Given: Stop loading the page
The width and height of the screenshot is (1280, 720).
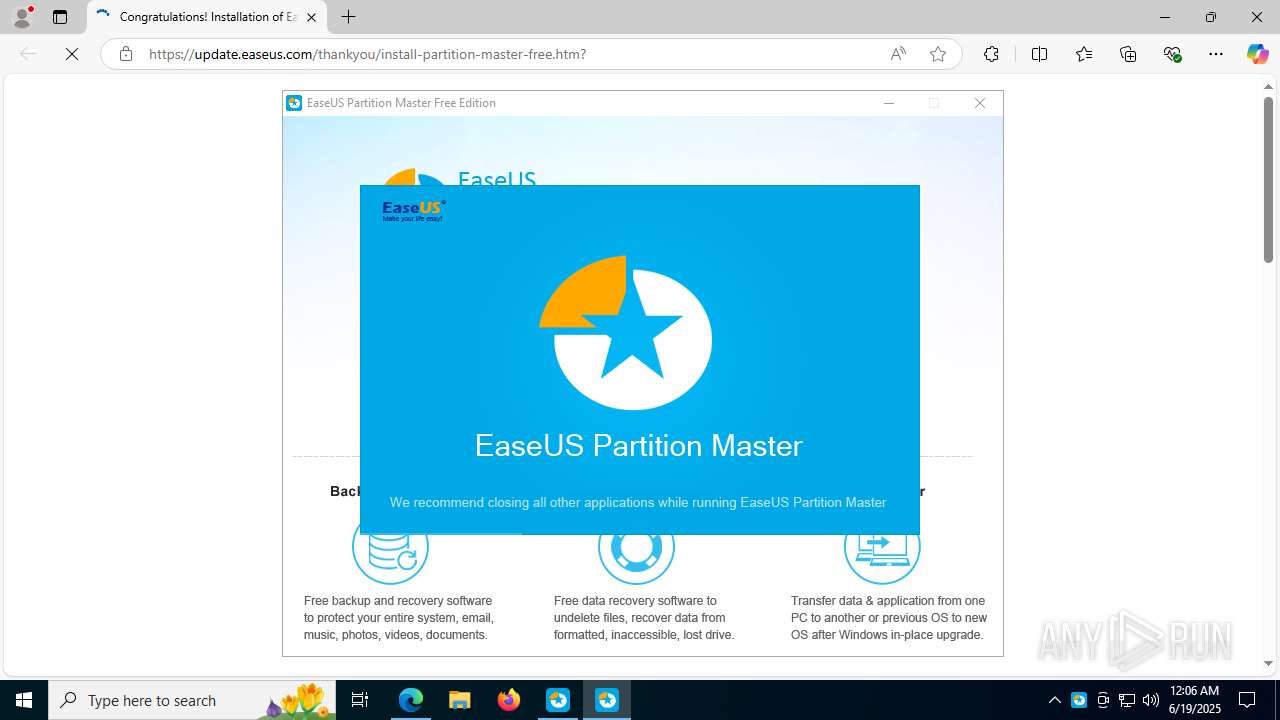Looking at the screenshot, I should 72,54.
